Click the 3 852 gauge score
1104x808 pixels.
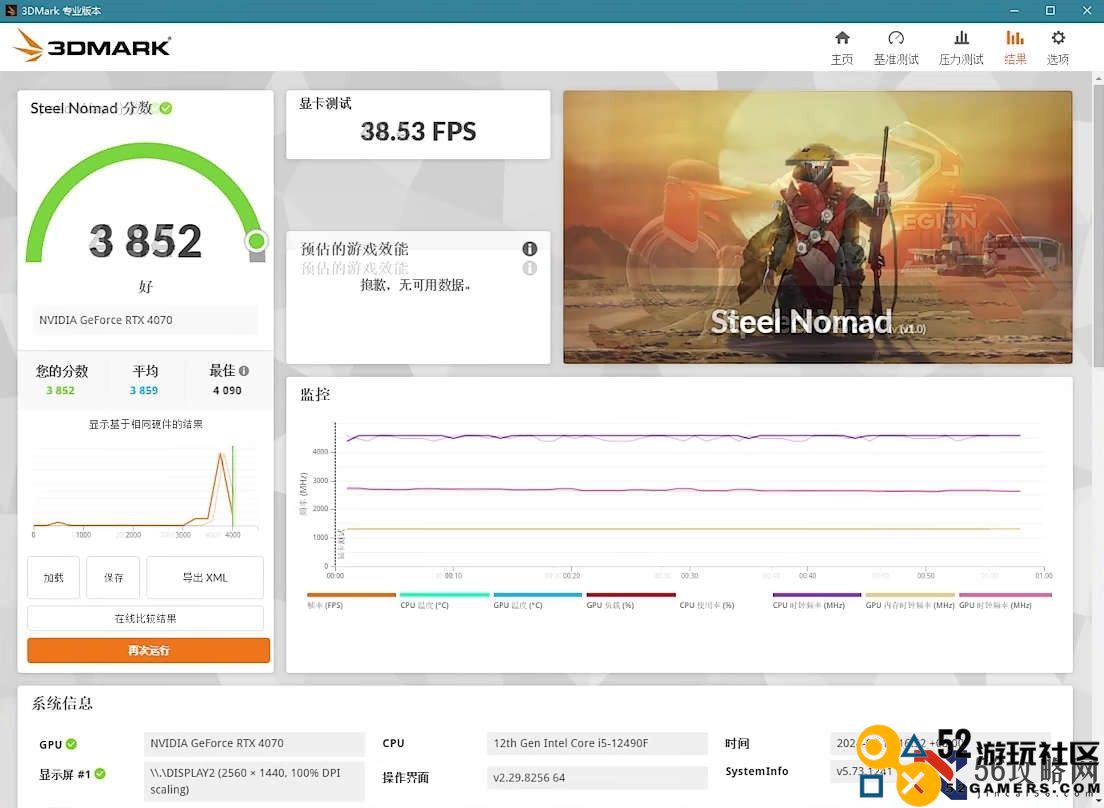click(x=145, y=241)
